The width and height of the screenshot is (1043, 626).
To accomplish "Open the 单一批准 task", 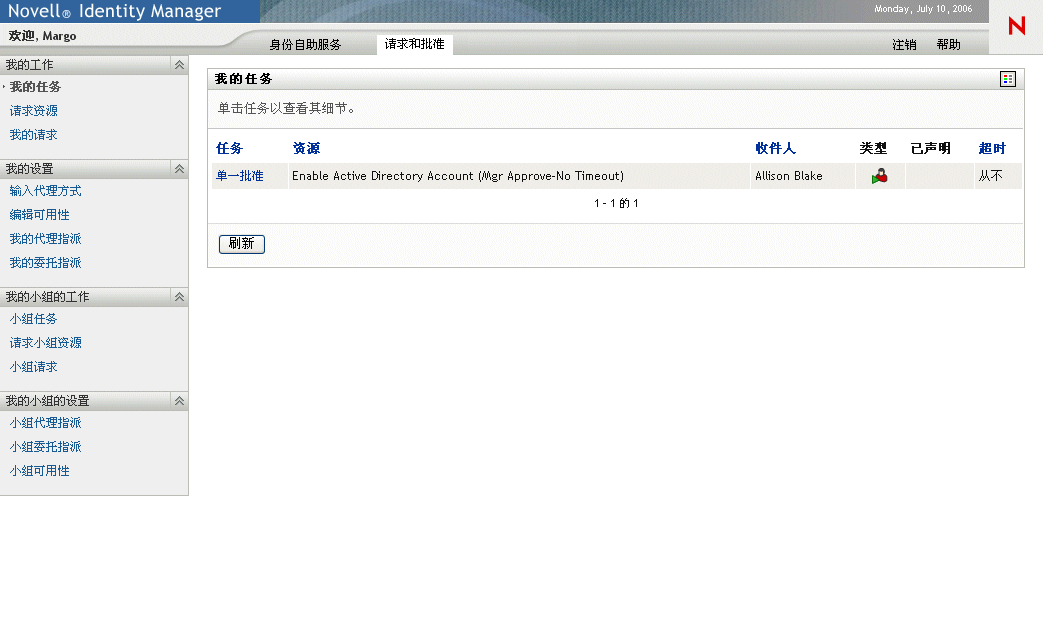I will click(234, 175).
